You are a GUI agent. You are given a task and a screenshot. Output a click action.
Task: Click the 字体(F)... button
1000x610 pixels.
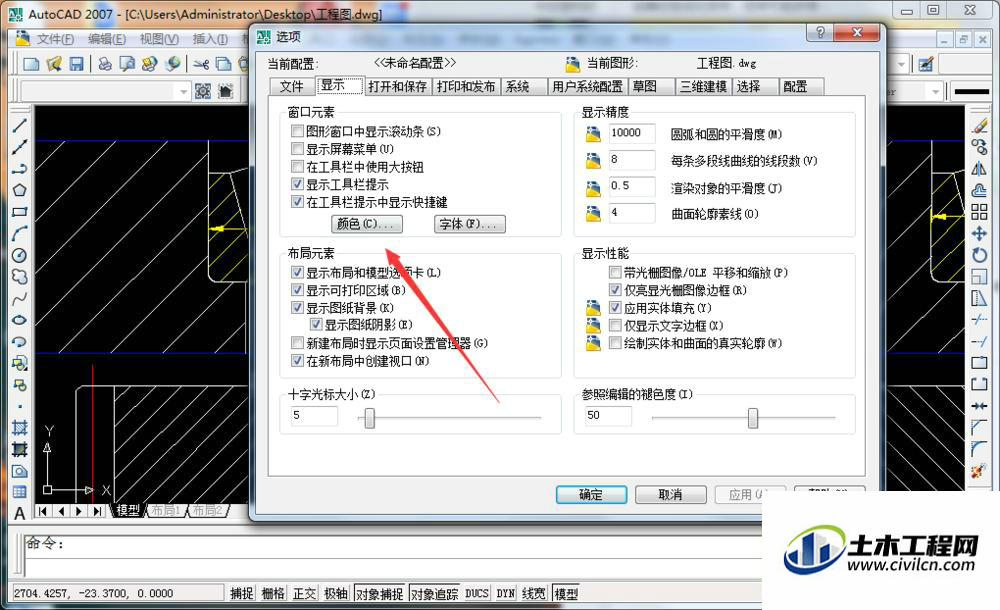click(469, 224)
